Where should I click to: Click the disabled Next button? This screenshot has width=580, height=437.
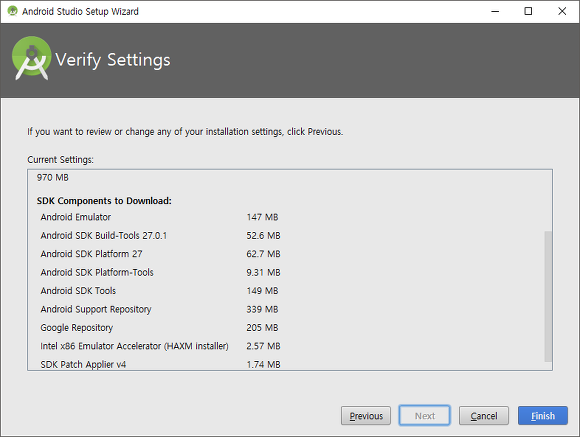point(425,416)
